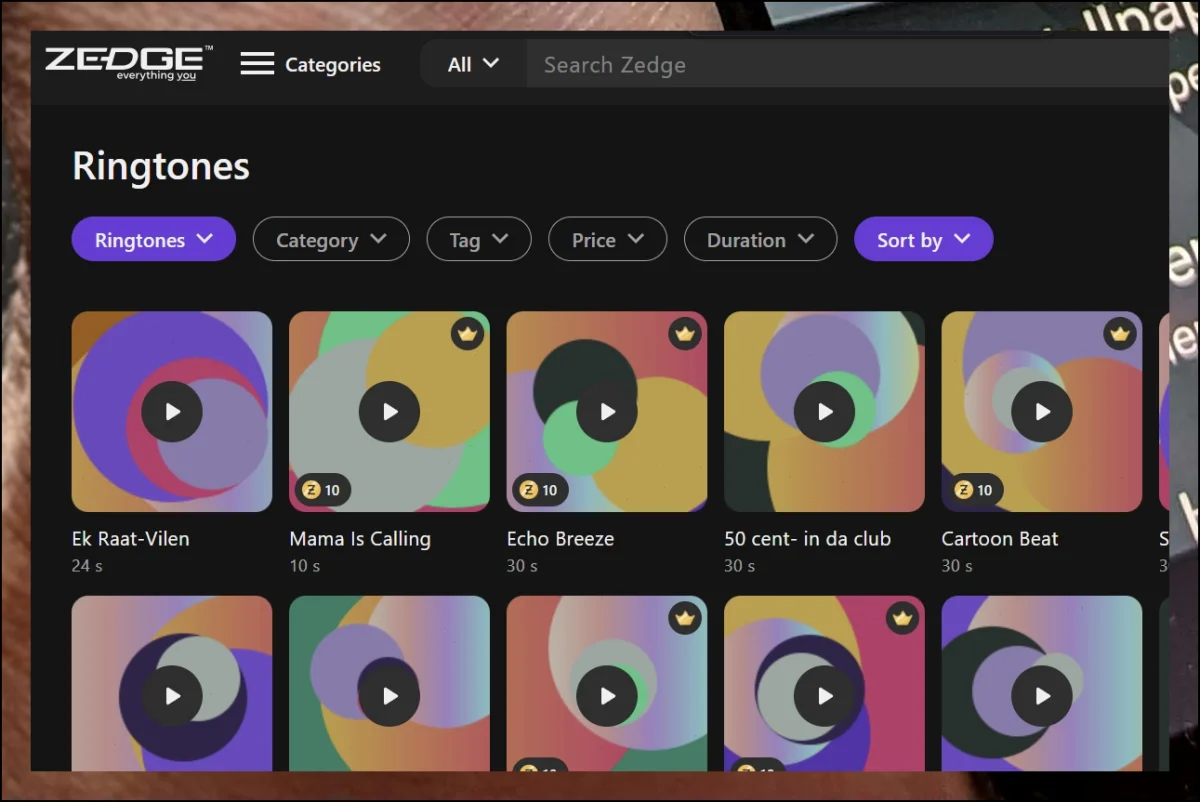
Task: Open the 50 cent- in da club title
Action: click(807, 538)
